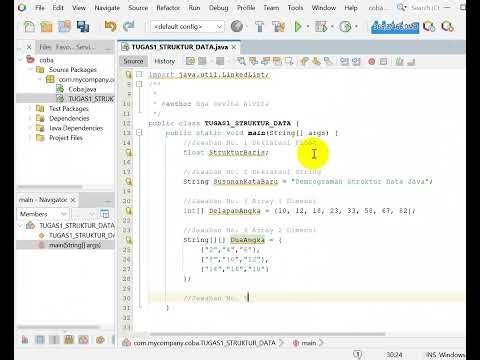The height and width of the screenshot is (360, 480).
Task: Click the Save All toolbar icon
Action: [x=82, y=26]
